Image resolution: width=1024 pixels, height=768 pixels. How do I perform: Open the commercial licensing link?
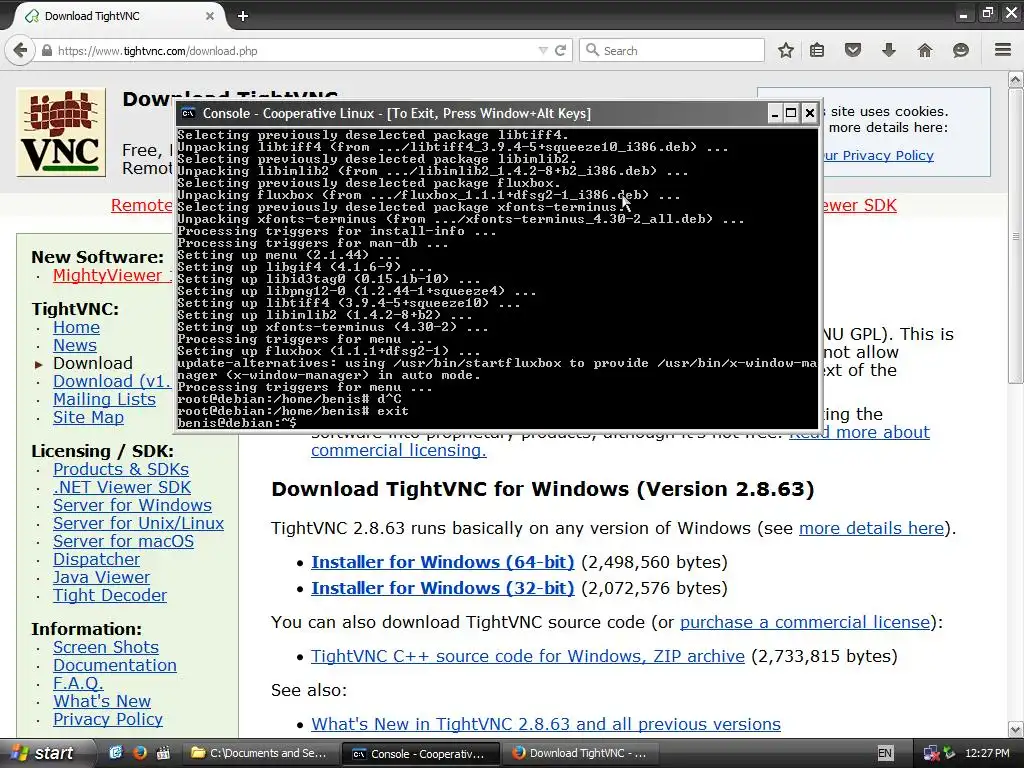[x=398, y=450]
